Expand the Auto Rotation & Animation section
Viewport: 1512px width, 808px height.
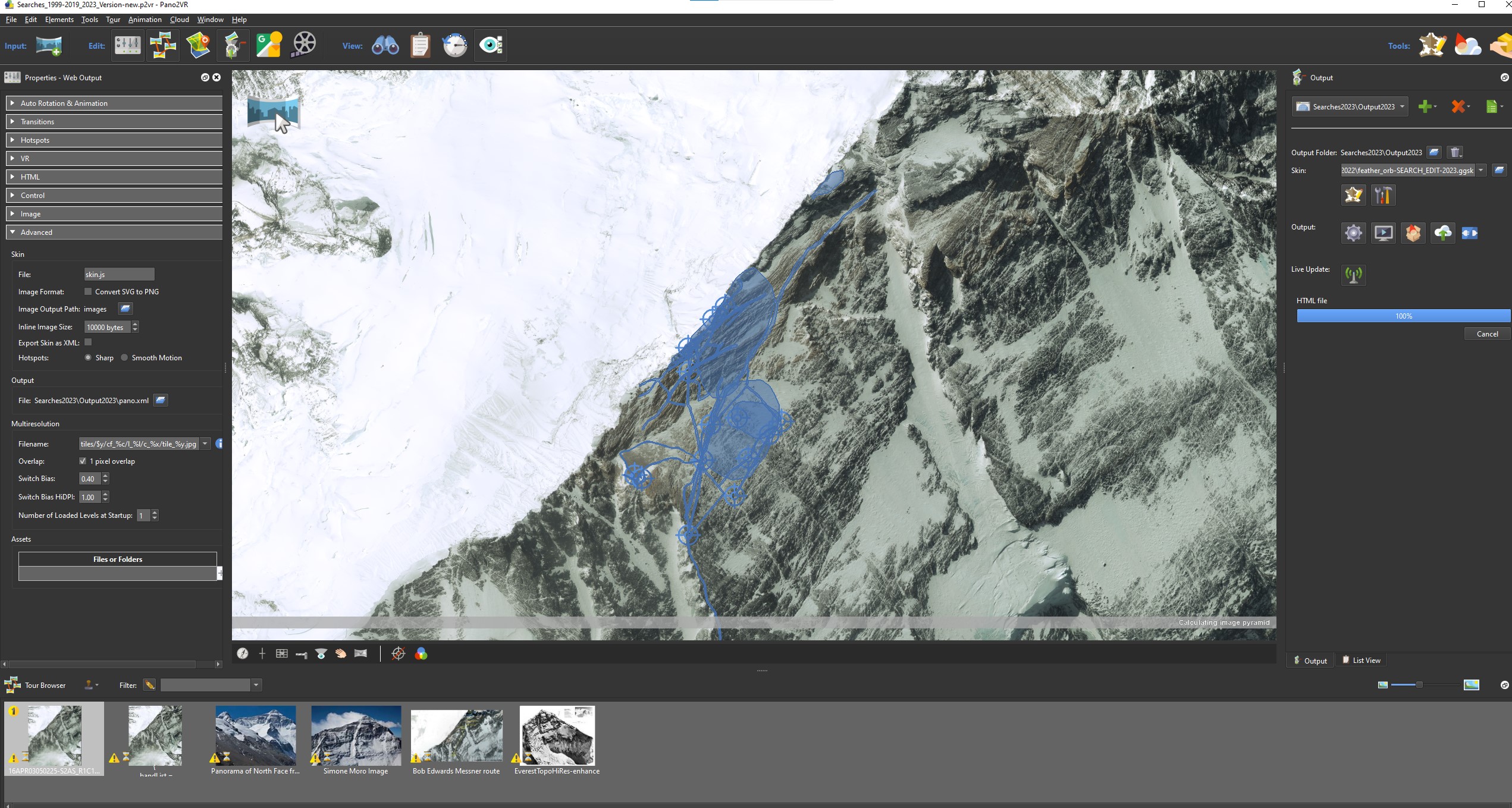114,103
